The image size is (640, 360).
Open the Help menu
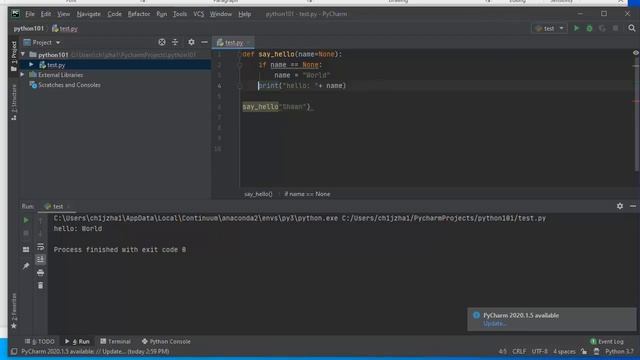(x=244, y=14)
